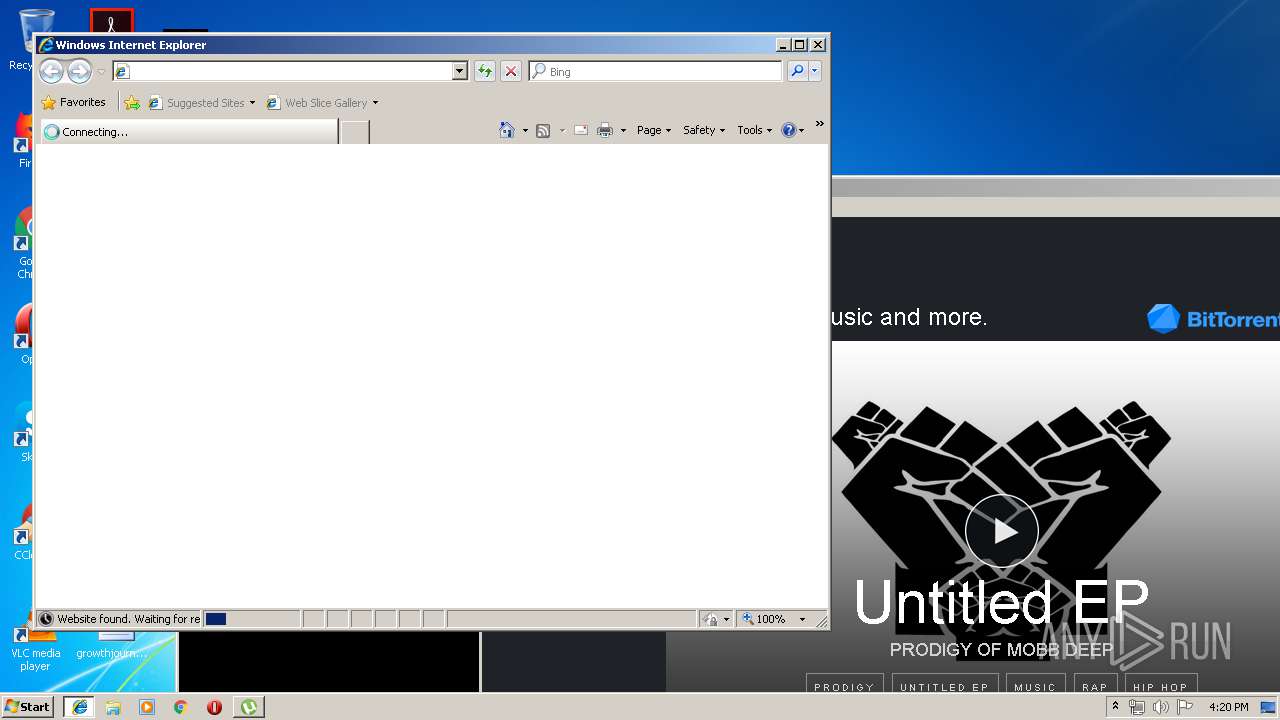The image size is (1280, 720).
Task: Open the Windows Start menu
Action: 28,707
